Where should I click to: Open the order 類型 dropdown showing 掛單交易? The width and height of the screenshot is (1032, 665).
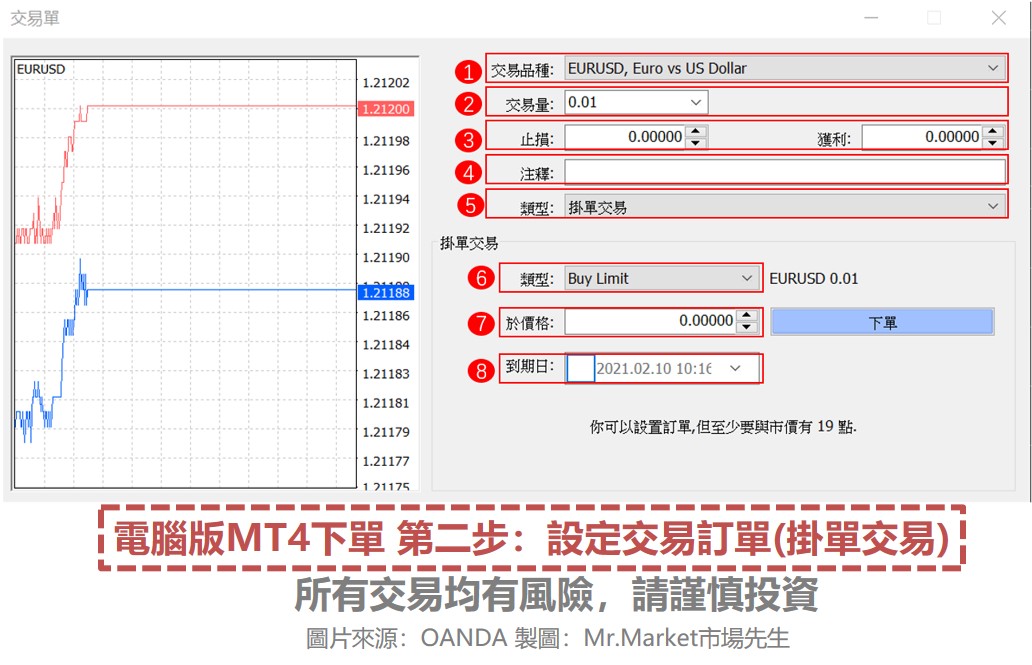[x=785, y=207]
